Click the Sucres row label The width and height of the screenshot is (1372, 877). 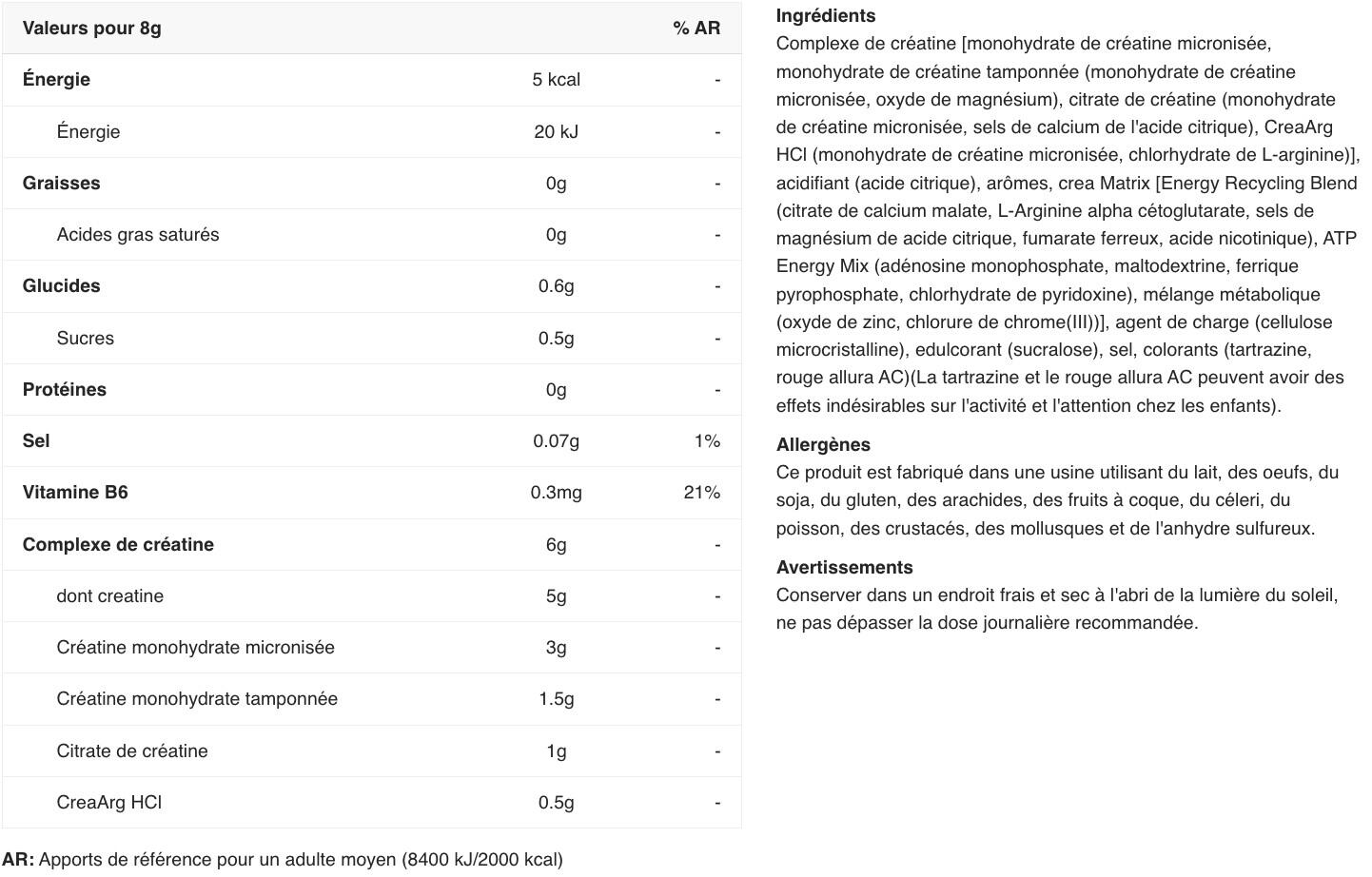[86, 339]
